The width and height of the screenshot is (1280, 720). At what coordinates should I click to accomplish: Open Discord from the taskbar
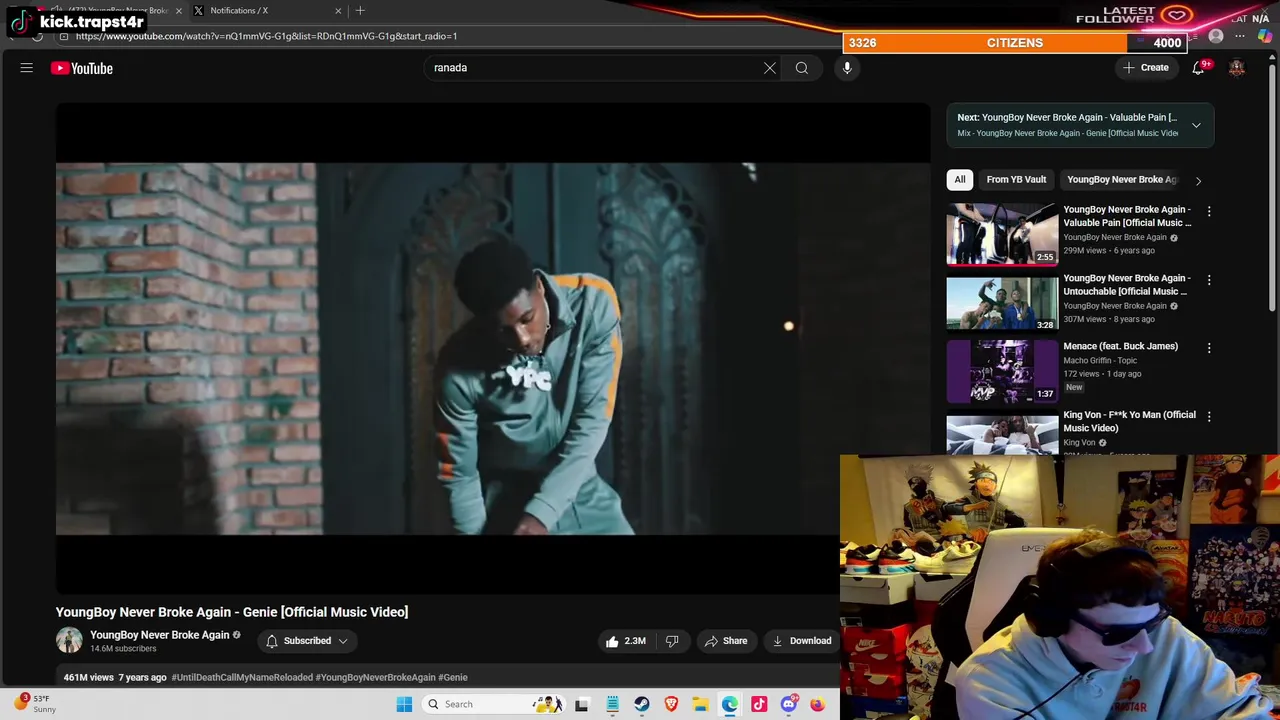click(x=788, y=704)
